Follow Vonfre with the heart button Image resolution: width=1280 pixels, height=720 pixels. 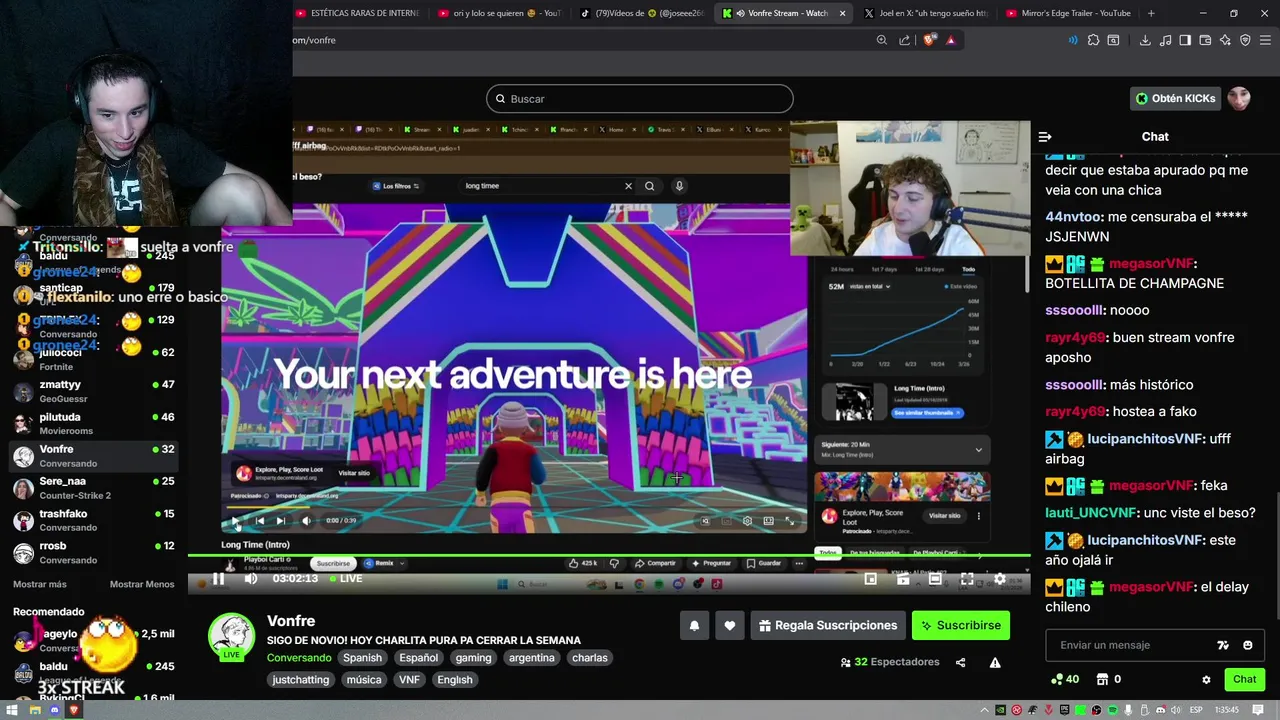730,626
